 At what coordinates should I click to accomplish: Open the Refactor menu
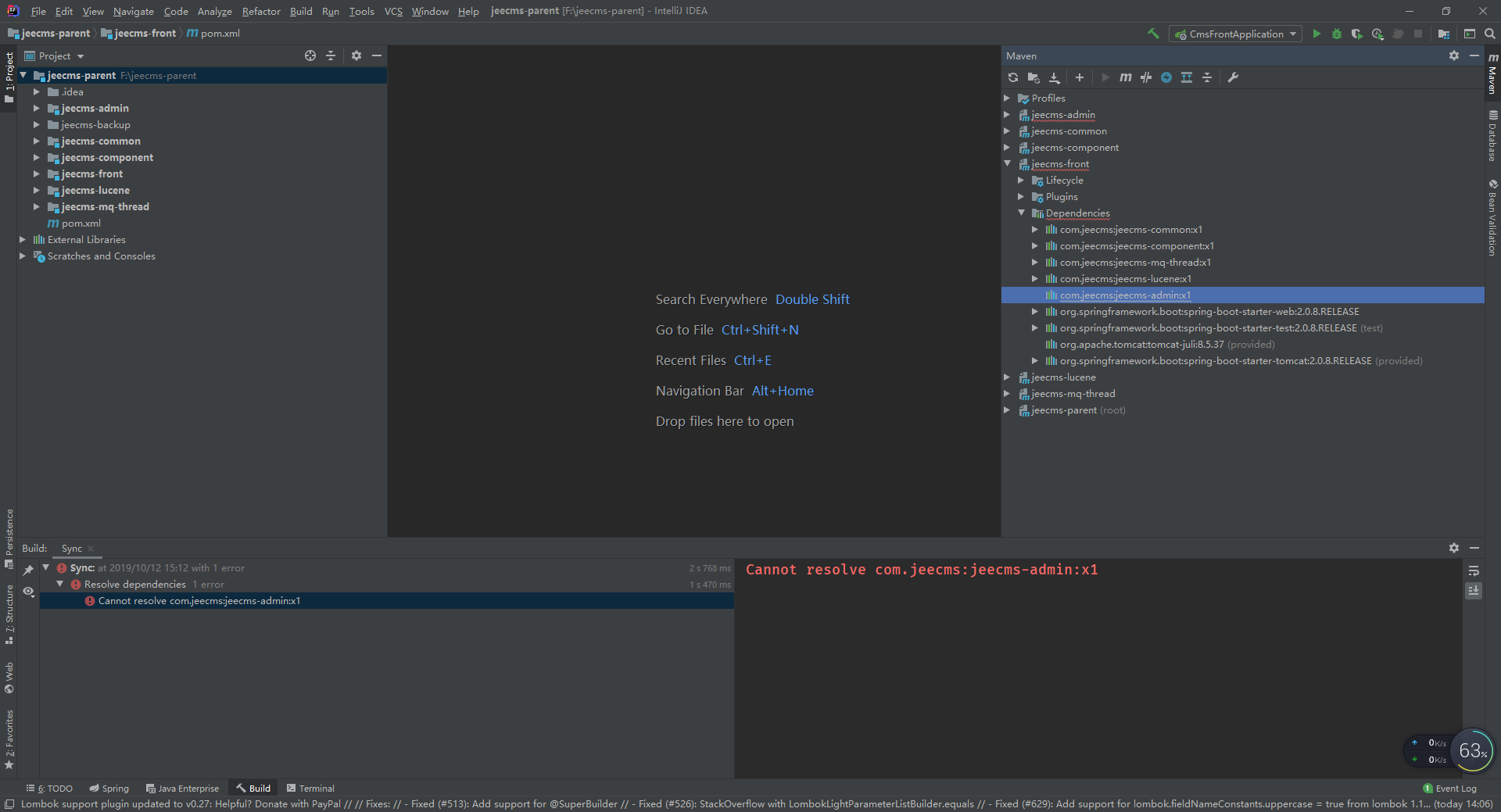coord(260,11)
